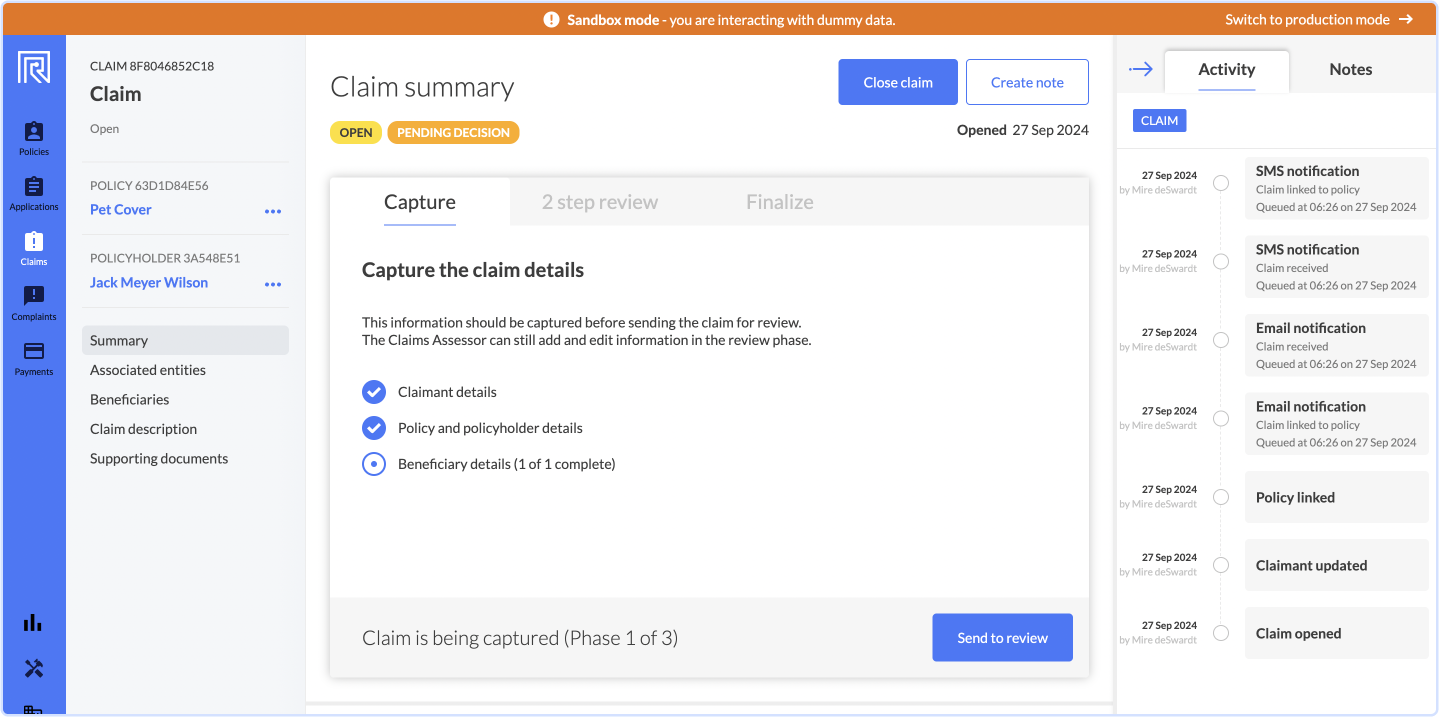Image resolution: width=1439 pixels, height=717 pixels.
Task: Switch to production mode via banner
Action: tap(1319, 19)
